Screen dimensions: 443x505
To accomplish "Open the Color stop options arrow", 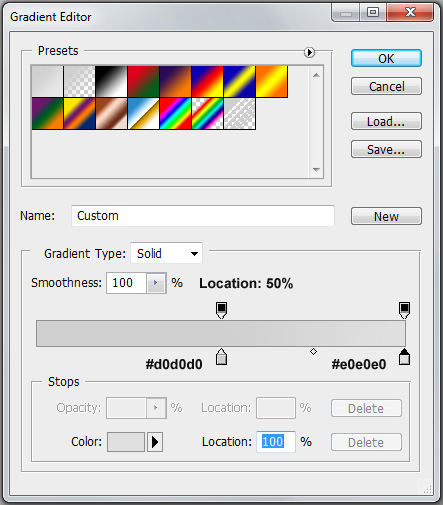I will point(155,442).
